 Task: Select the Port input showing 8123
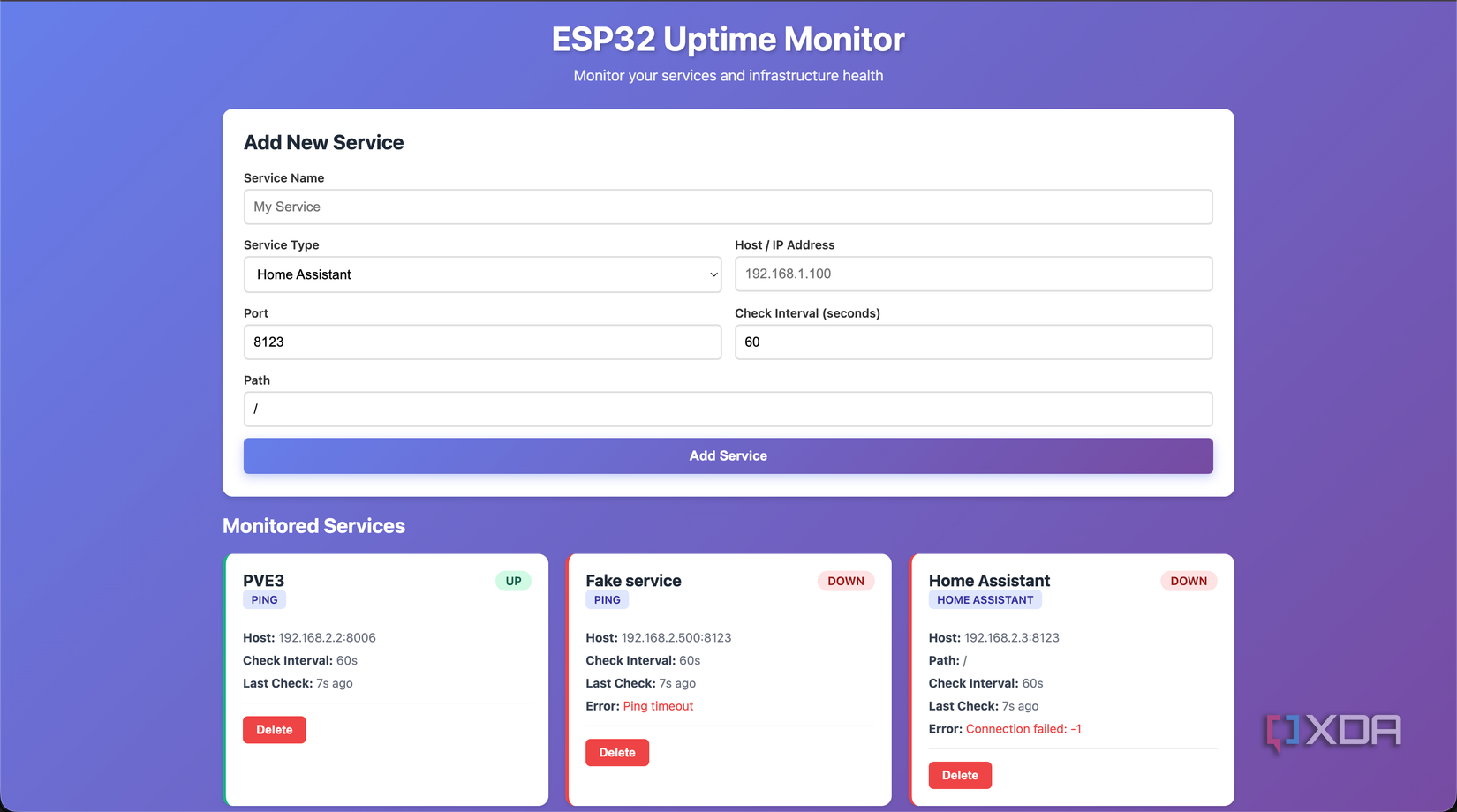pyautogui.click(x=483, y=342)
